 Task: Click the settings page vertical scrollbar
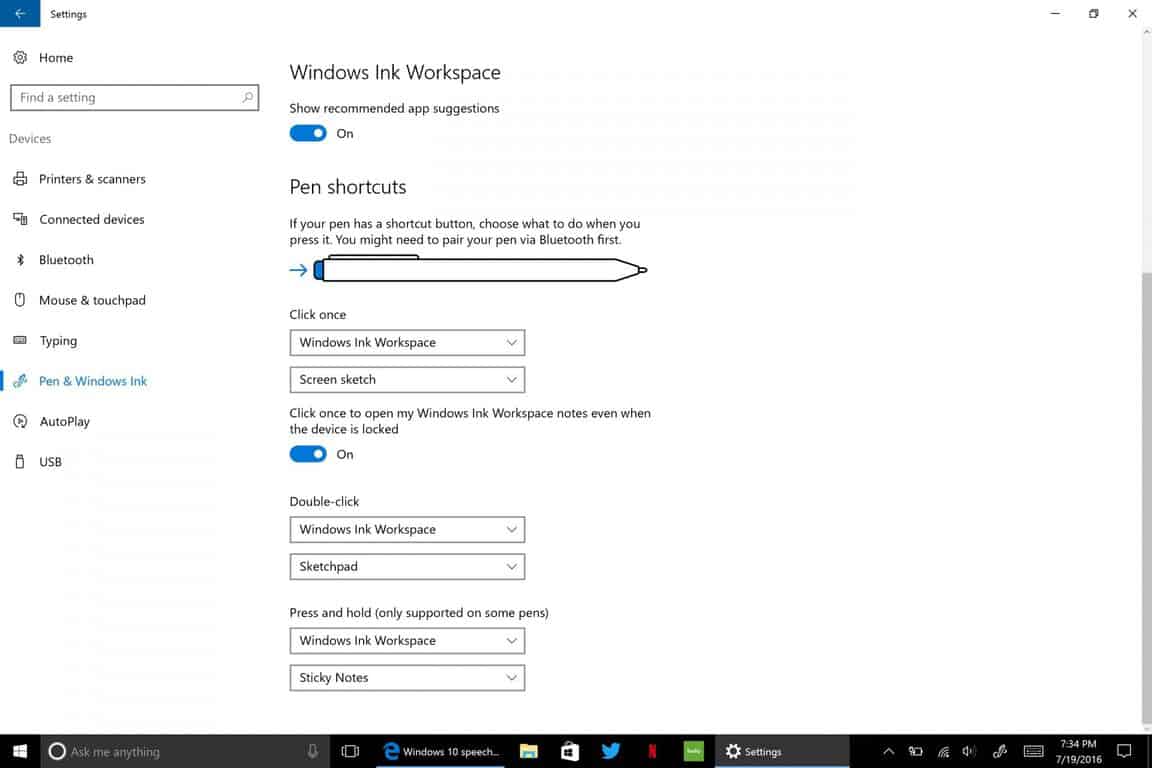coord(1146,498)
